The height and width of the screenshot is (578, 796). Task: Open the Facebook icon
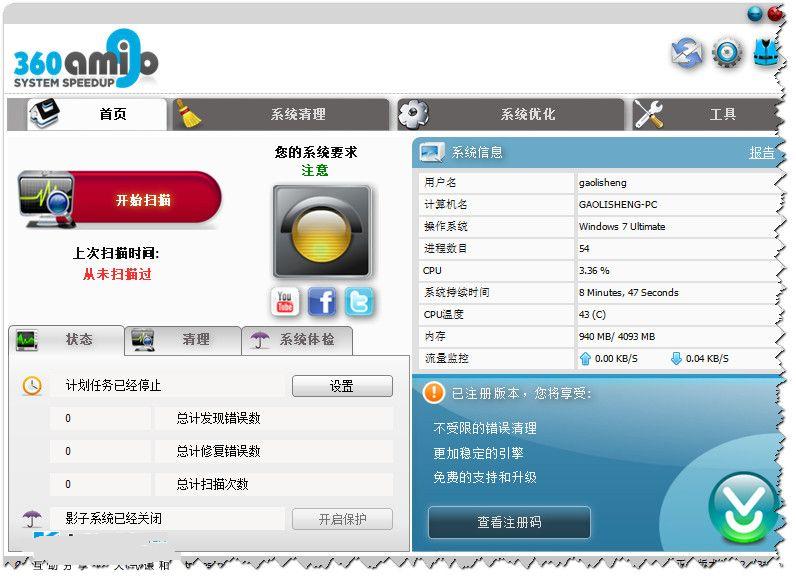(x=322, y=301)
